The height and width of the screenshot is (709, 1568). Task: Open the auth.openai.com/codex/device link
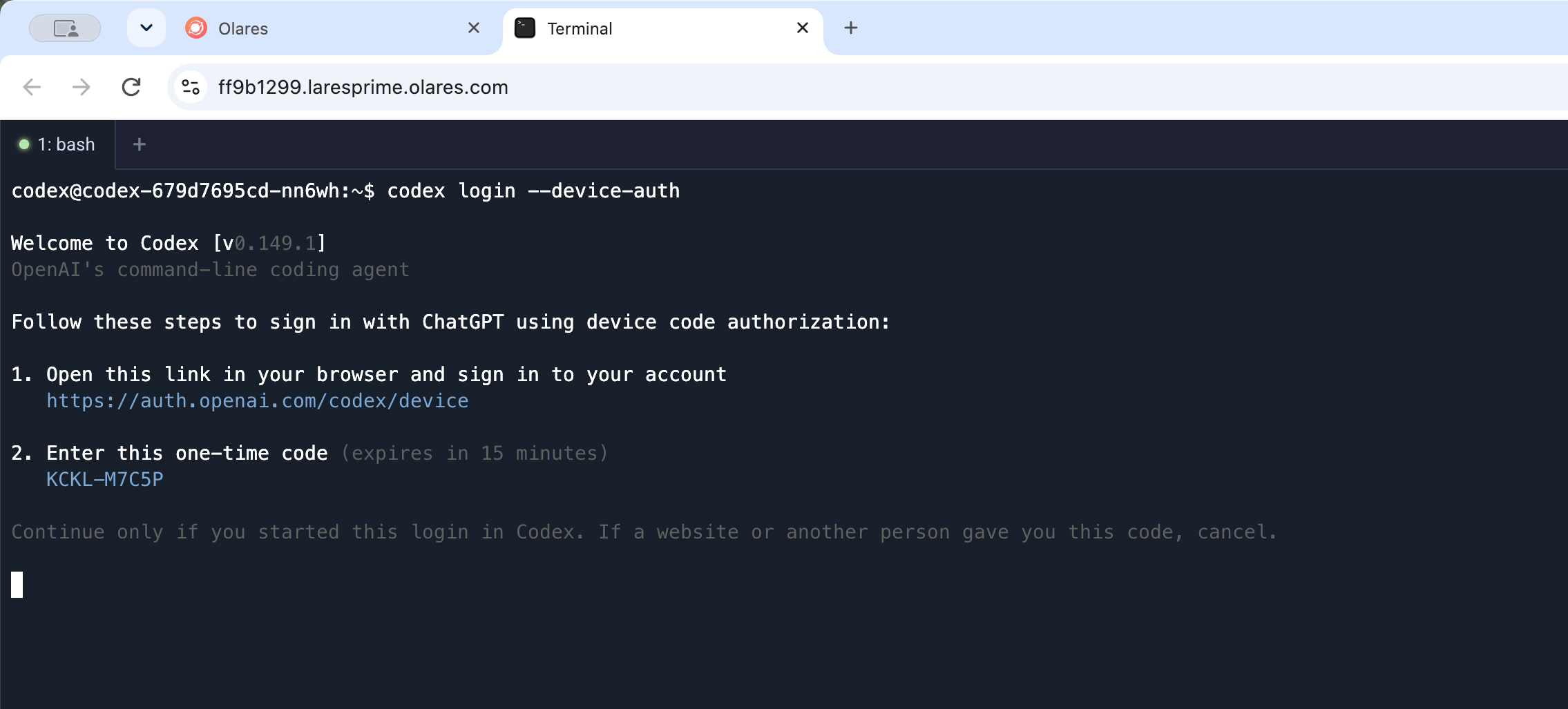258,401
